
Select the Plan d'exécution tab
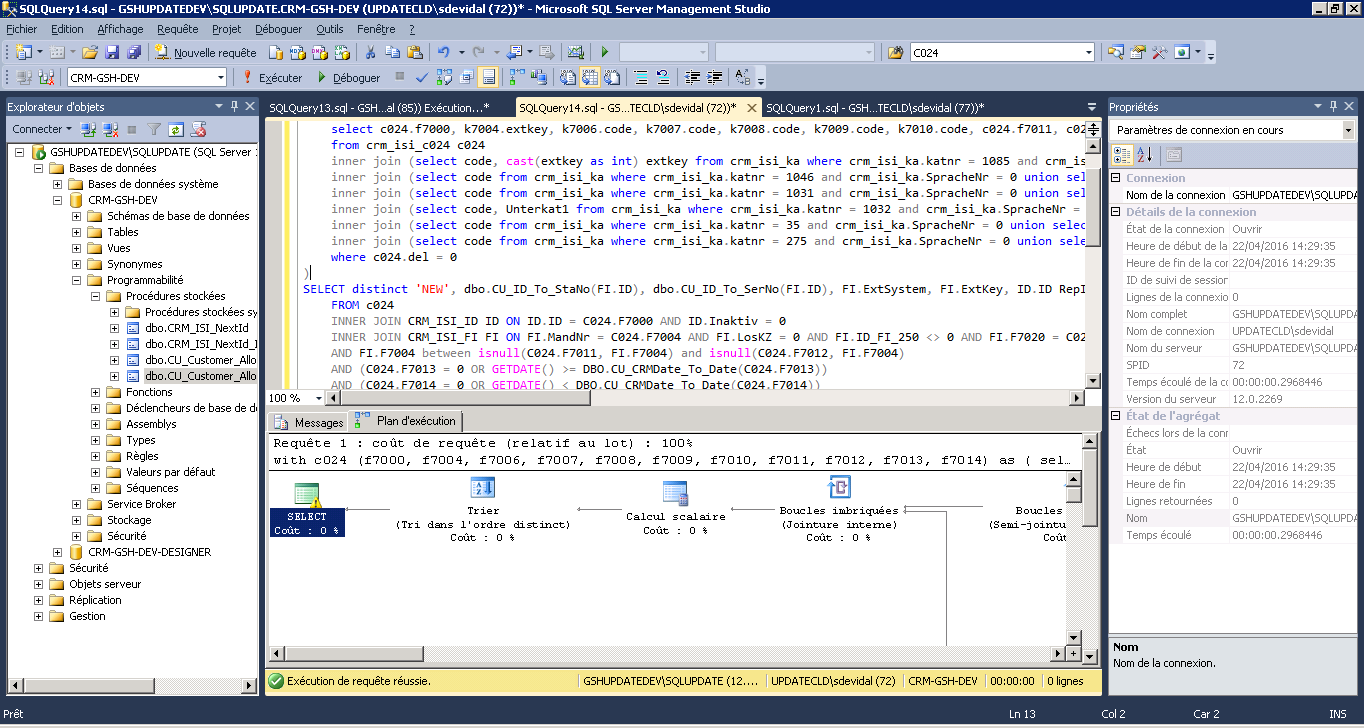pyautogui.click(x=407, y=422)
